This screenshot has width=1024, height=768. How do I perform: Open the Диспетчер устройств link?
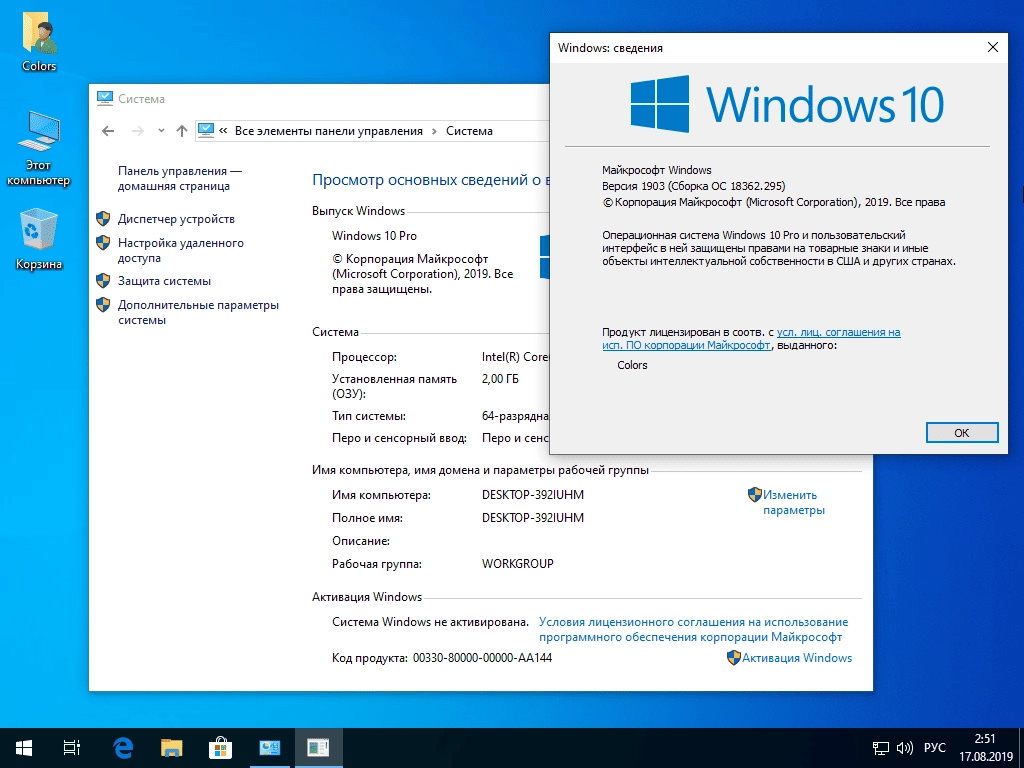(x=176, y=219)
